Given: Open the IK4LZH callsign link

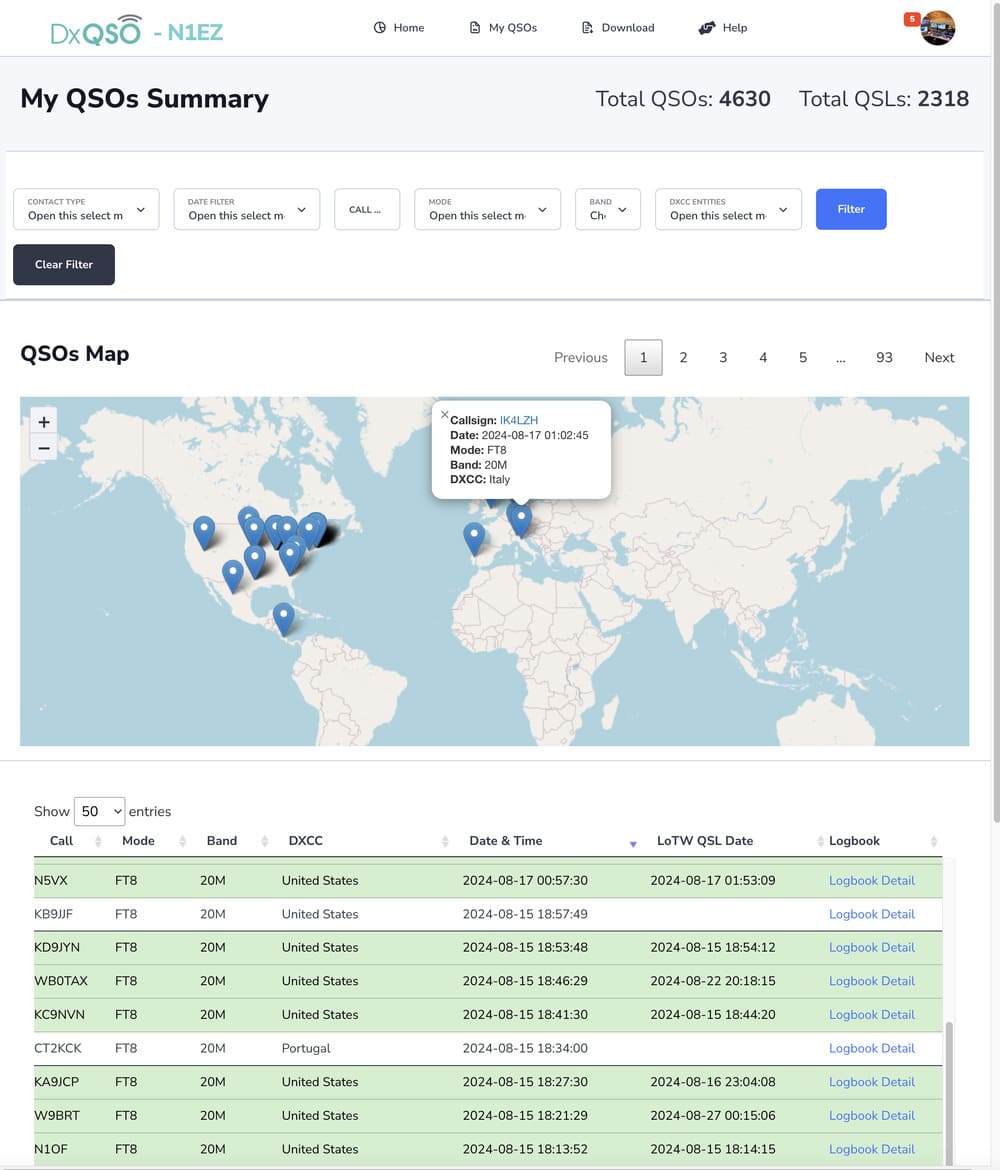Looking at the screenshot, I should (x=519, y=420).
